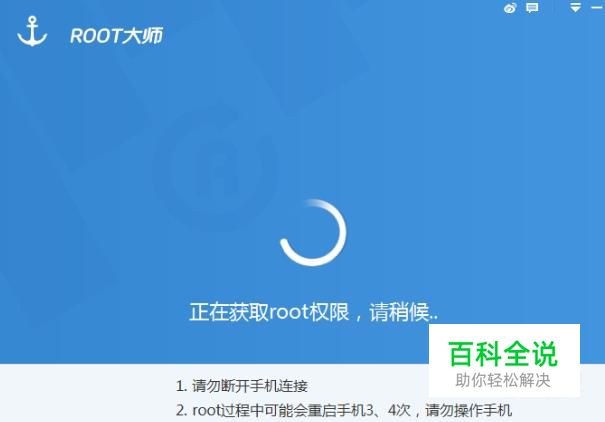The width and height of the screenshot is (605, 422).
Task: Minimize the ROOT大师 window
Action: click(x=598, y=7)
